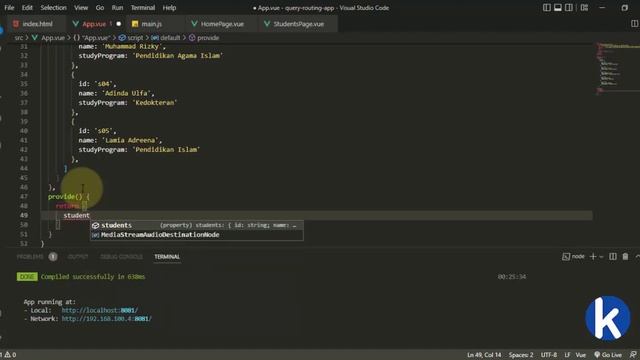This screenshot has height=360, width=640.
Task: Click the 'Kedokteran' studyProgram value
Action: (155, 102)
